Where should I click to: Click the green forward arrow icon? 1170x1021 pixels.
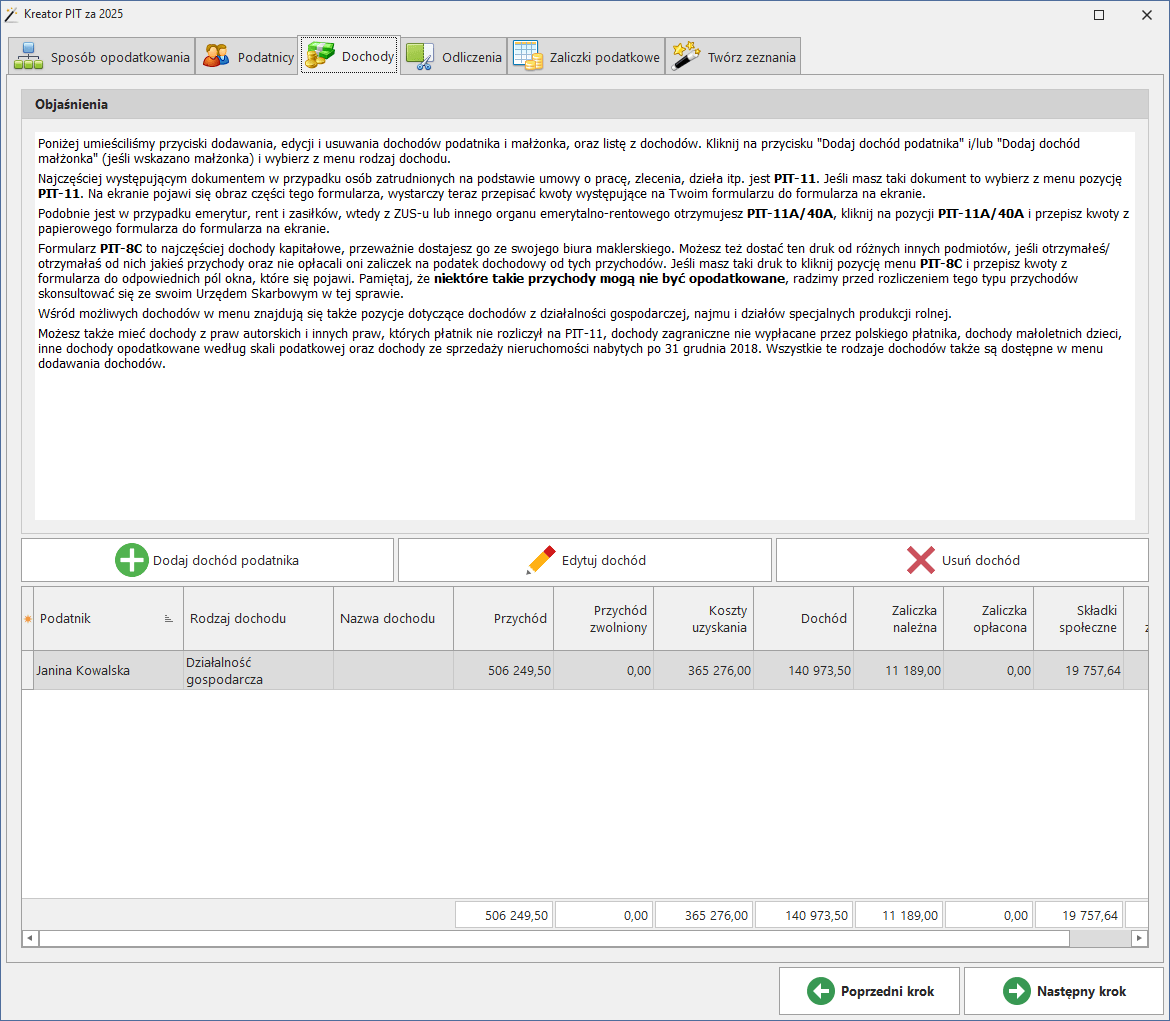coord(1016,991)
